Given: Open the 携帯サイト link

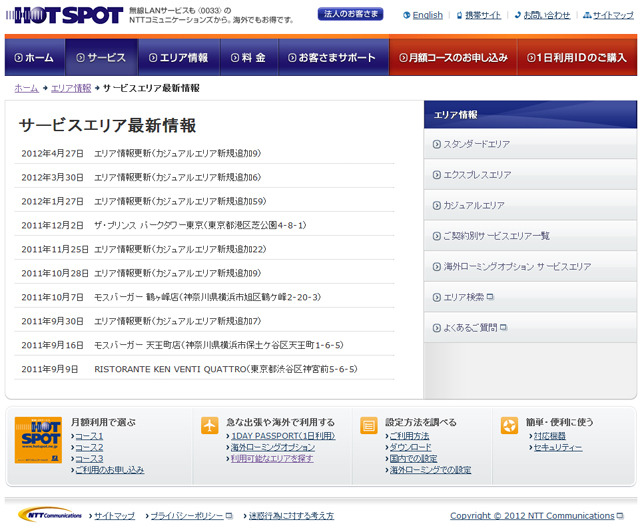Looking at the screenshot, I should pyautogui.click(x=483, y=15).
